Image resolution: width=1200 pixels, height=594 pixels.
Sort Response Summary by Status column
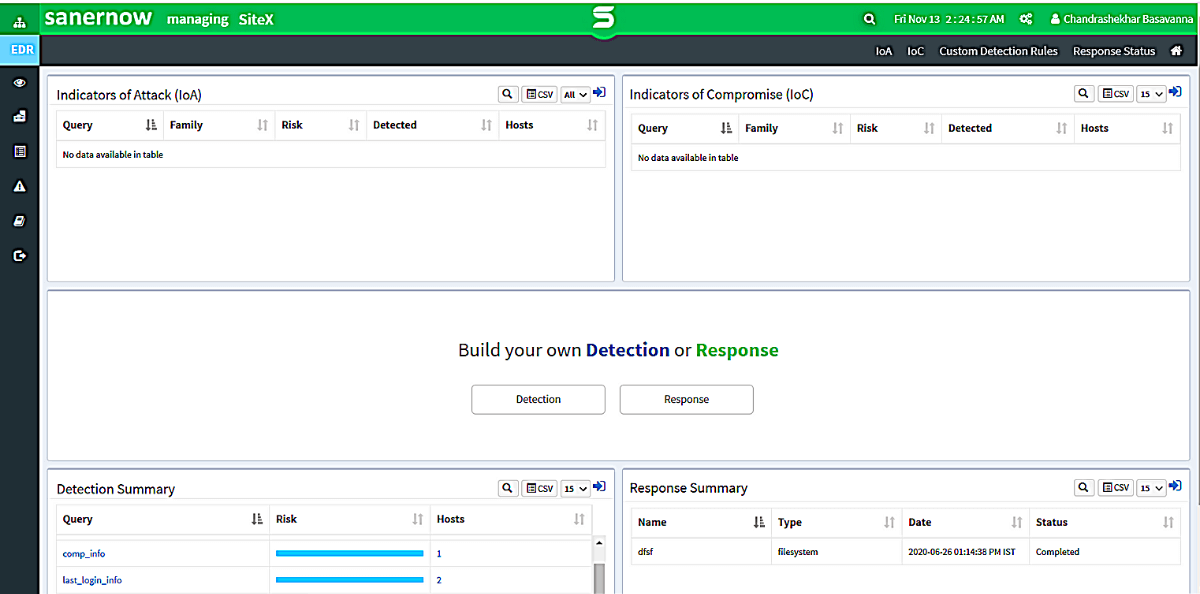[x=1105, y=522]
